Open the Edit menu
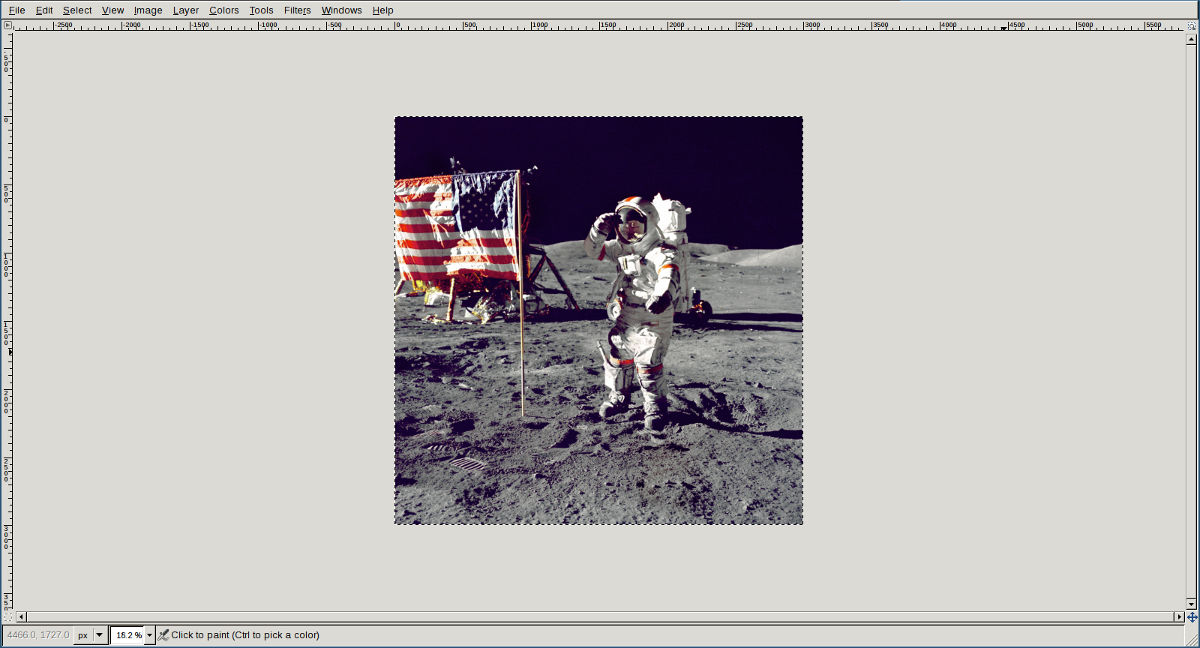 pyautogui.click(x=44, y=10)
